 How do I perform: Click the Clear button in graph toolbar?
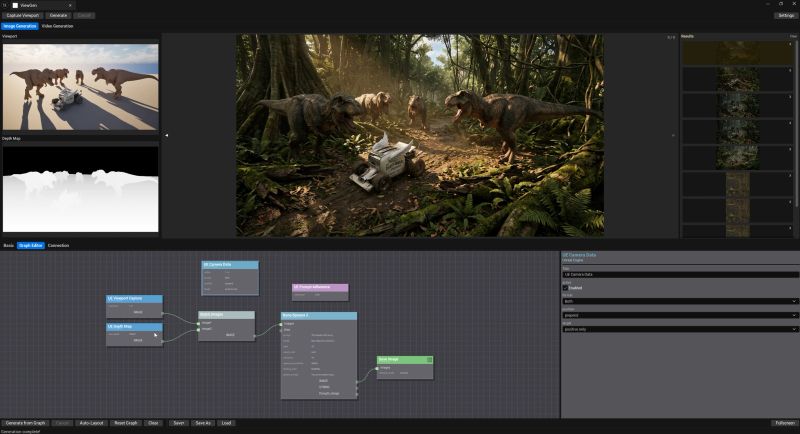coord(153,423)
